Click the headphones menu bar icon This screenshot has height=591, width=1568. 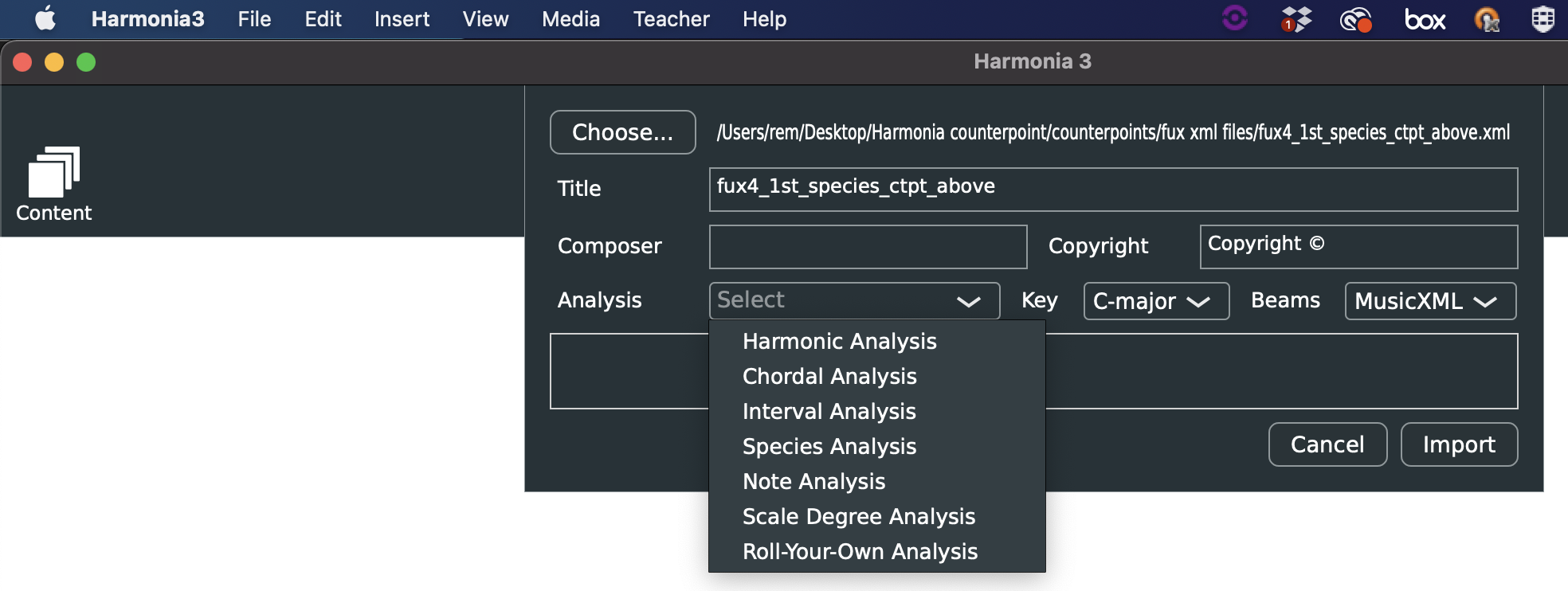(x=1487, y=18)
